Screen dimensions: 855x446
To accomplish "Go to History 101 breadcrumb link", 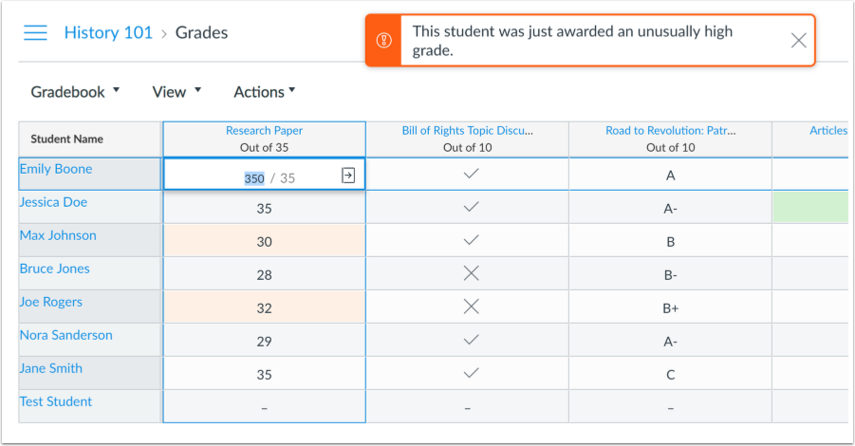I will [x=108, y=33].
